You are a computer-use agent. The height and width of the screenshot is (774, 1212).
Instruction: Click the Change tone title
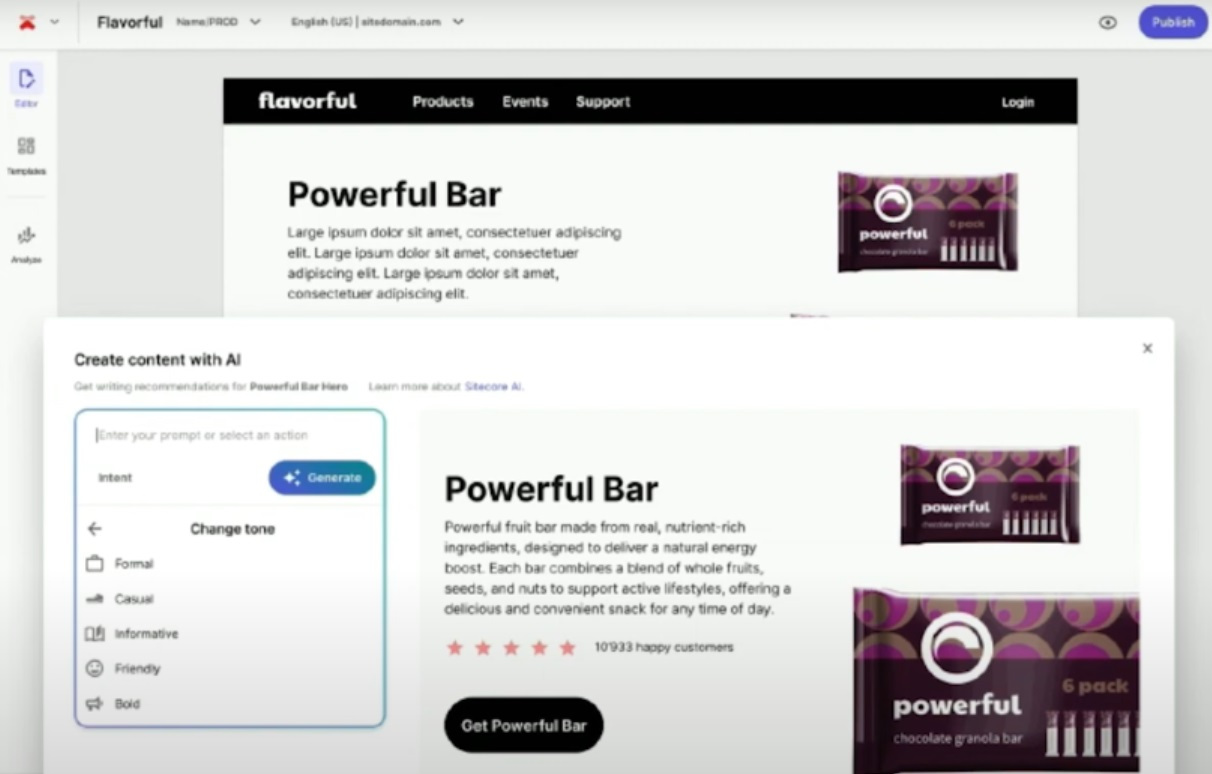(232, 529)
